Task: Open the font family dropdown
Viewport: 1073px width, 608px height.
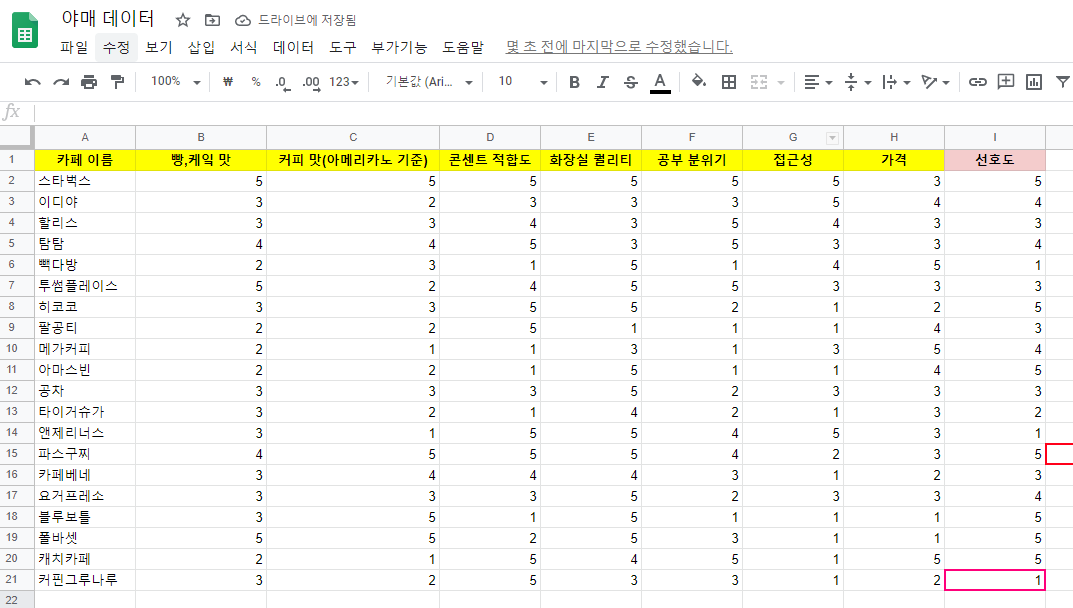Action: [x=429, y=82]
